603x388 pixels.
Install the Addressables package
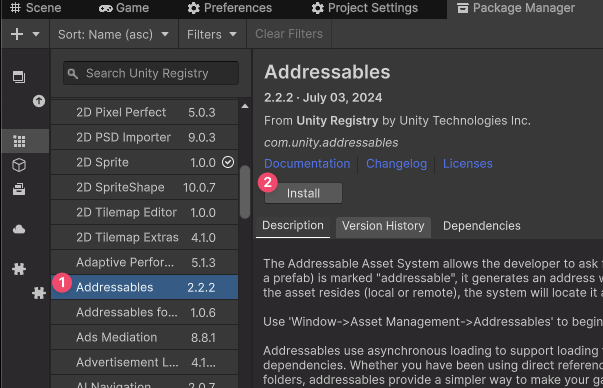(x=303, y=193)
